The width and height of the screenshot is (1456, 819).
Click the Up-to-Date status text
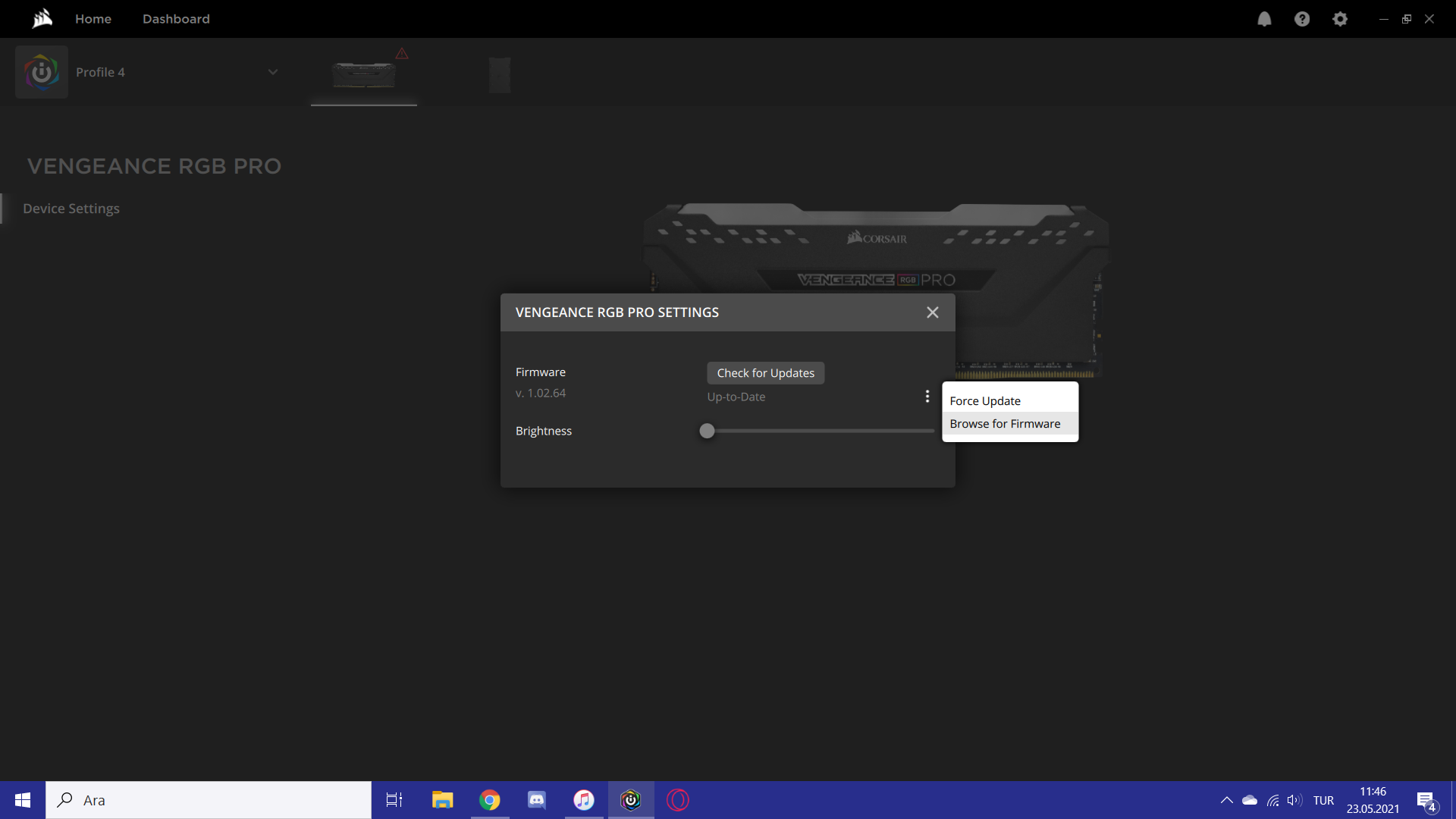(x=736, y=397)
